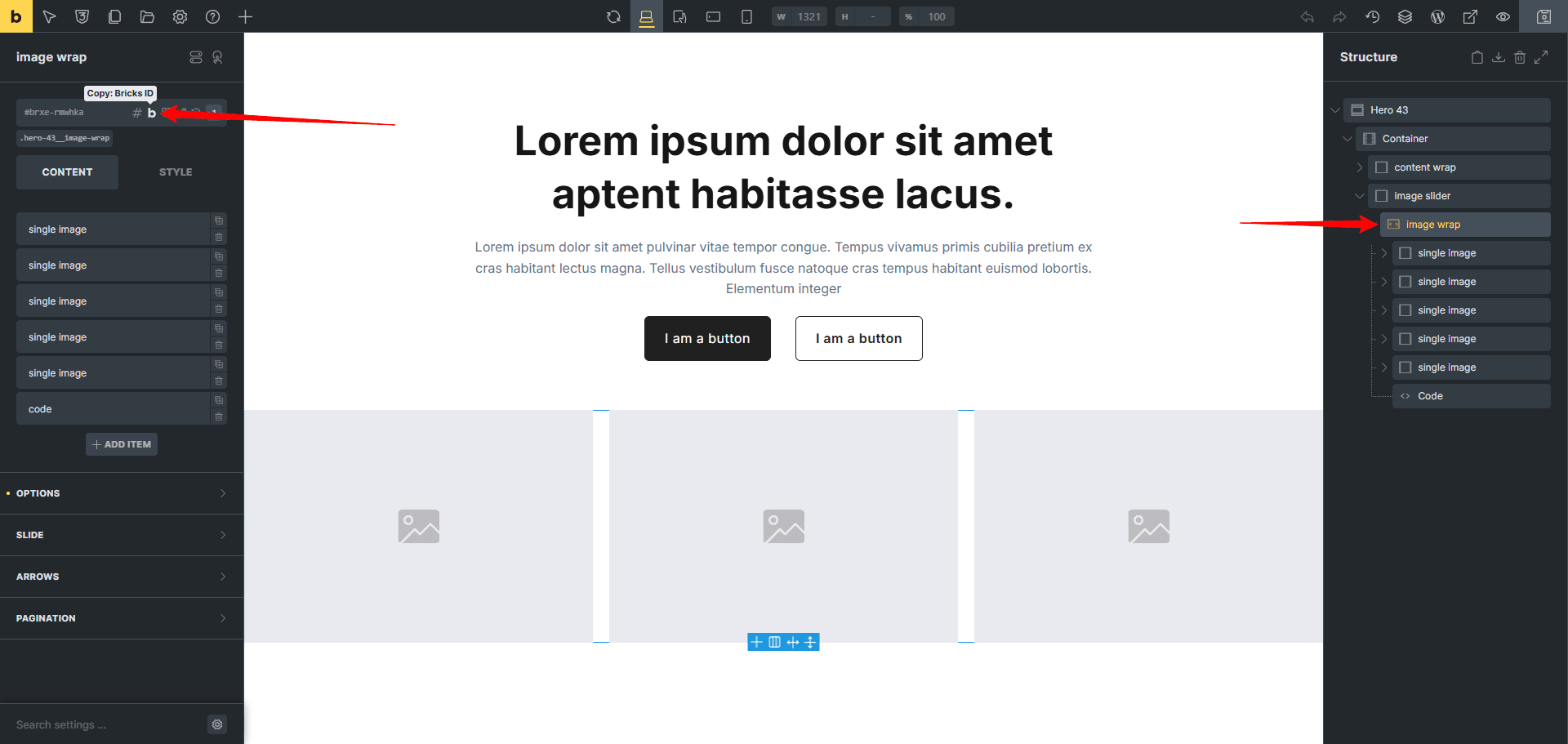Switch to mobile landscape breakpoint
This screenshot has width=1568, height=744.
713,16
